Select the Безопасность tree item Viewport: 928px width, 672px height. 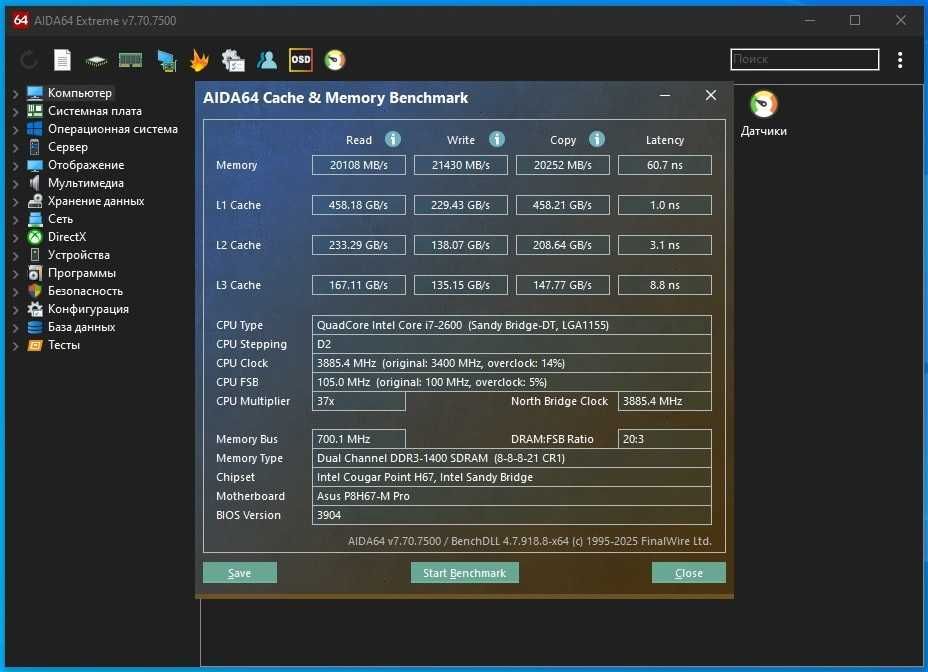pos(85,291)
